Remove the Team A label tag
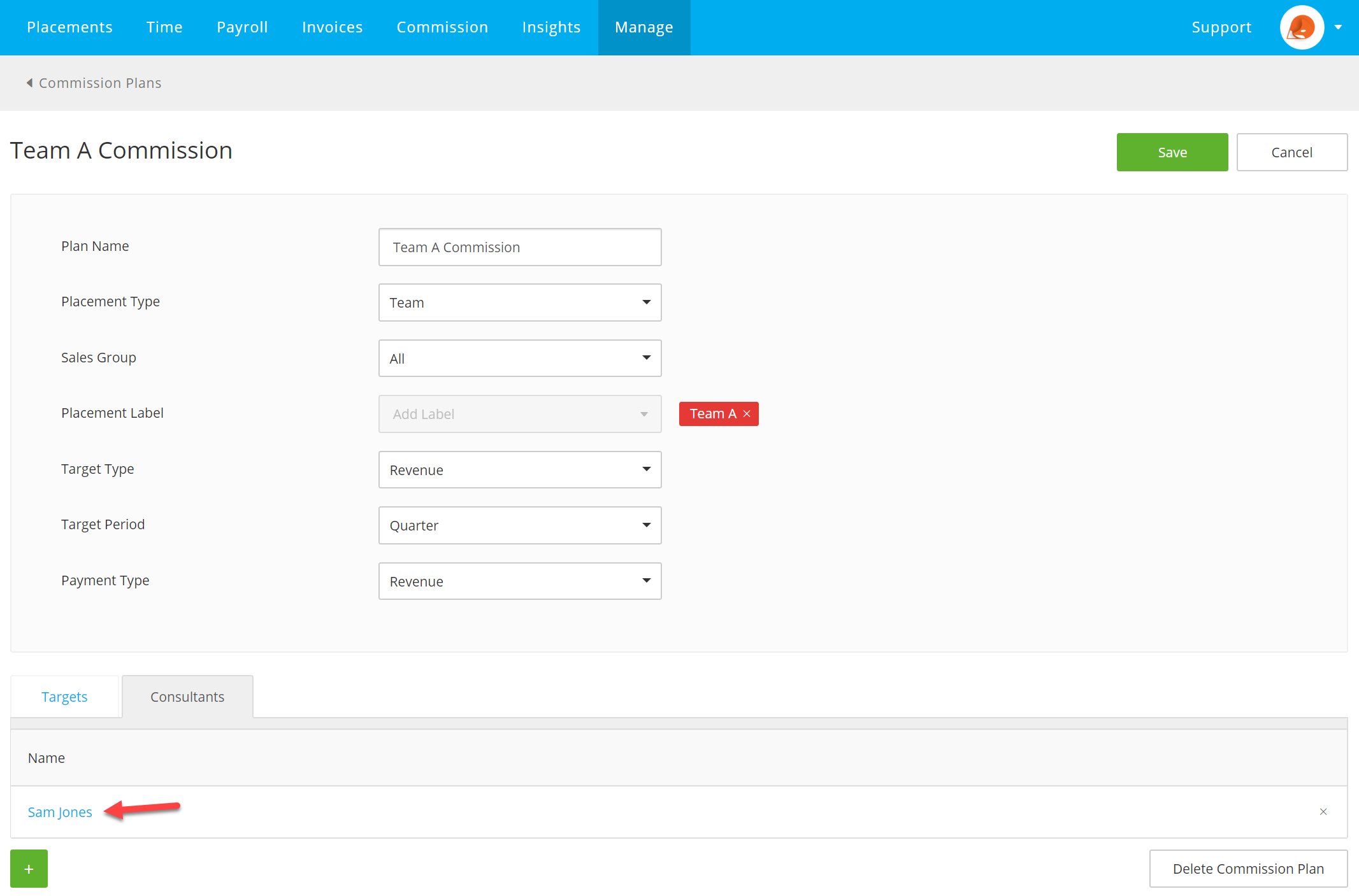The image size is (1359, 896). point(747,414)
